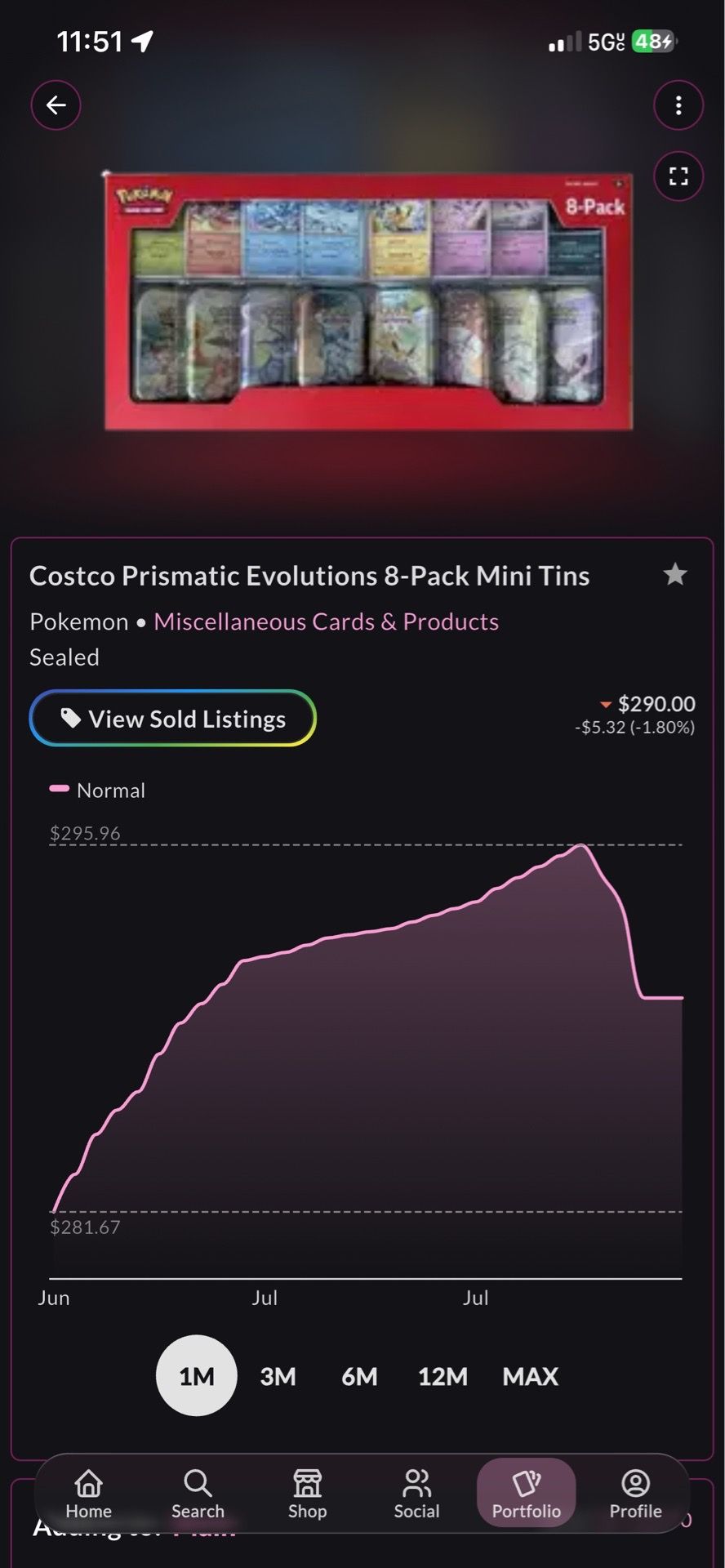The image size is (725, 1568).
Task: Expand product image to fullscreen
Action: tap(678, 176)
